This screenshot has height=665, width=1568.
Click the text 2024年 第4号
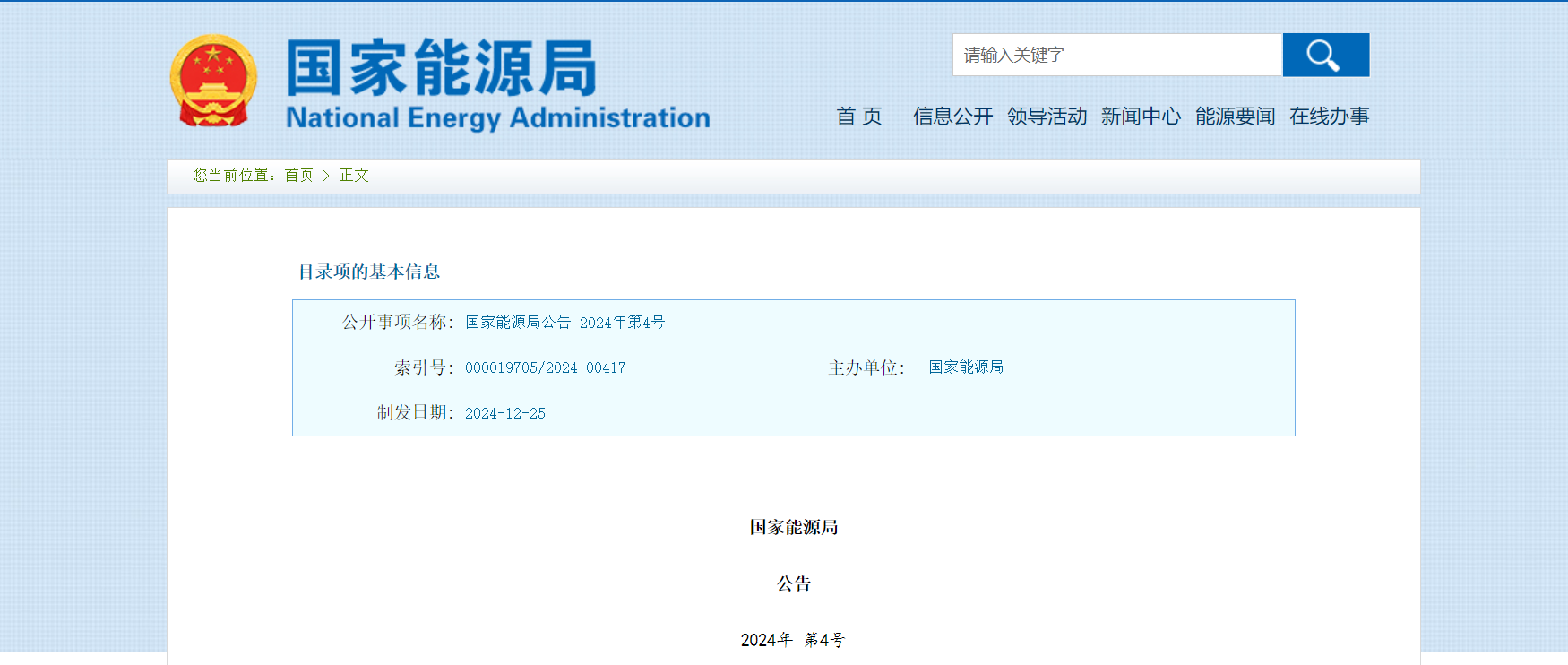click(x=793, y=640)
